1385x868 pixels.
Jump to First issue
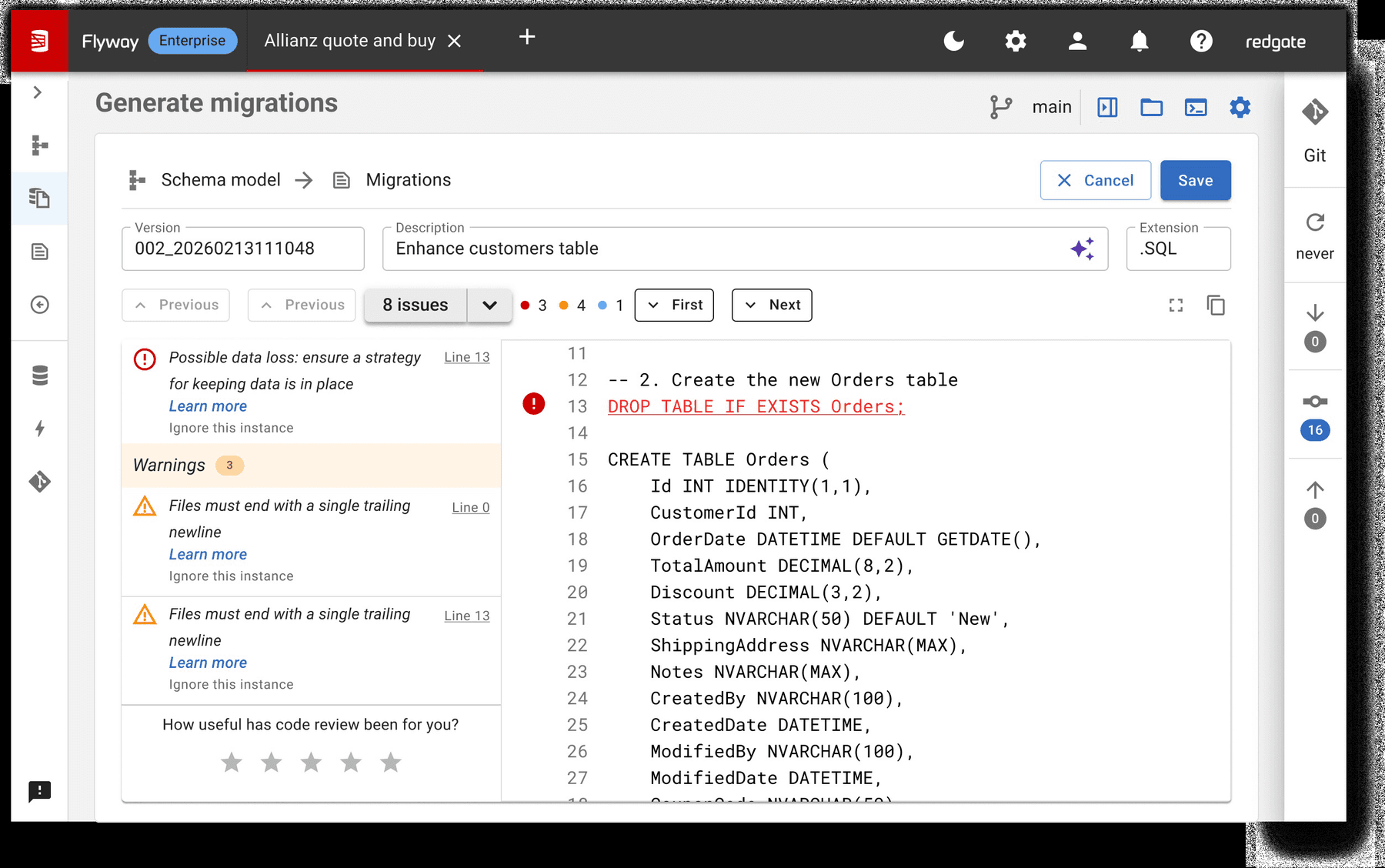coord(674,305)
